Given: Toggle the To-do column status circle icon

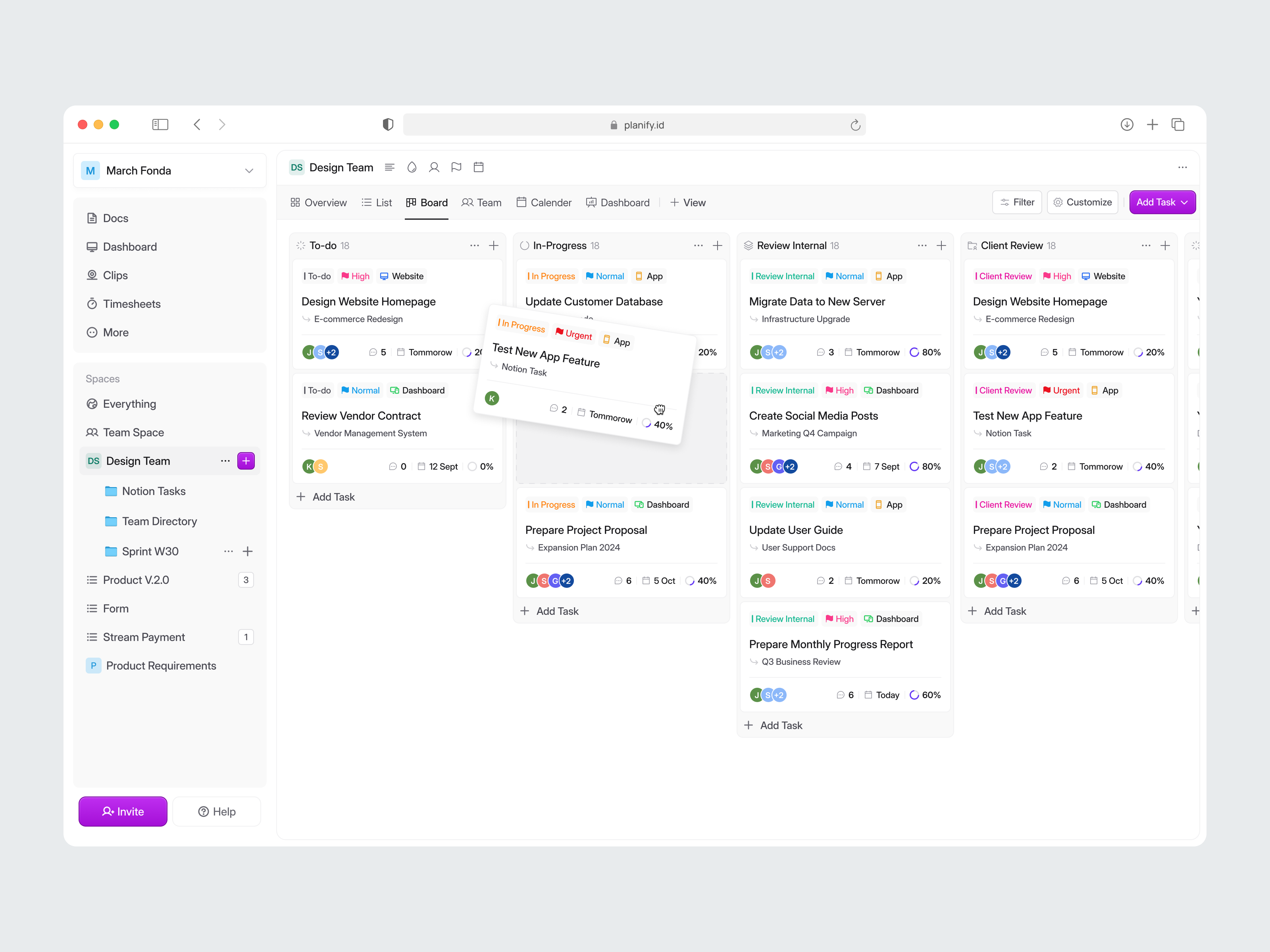Looking at the screenshot, I should pyautogui.click(x=300, y=246).
